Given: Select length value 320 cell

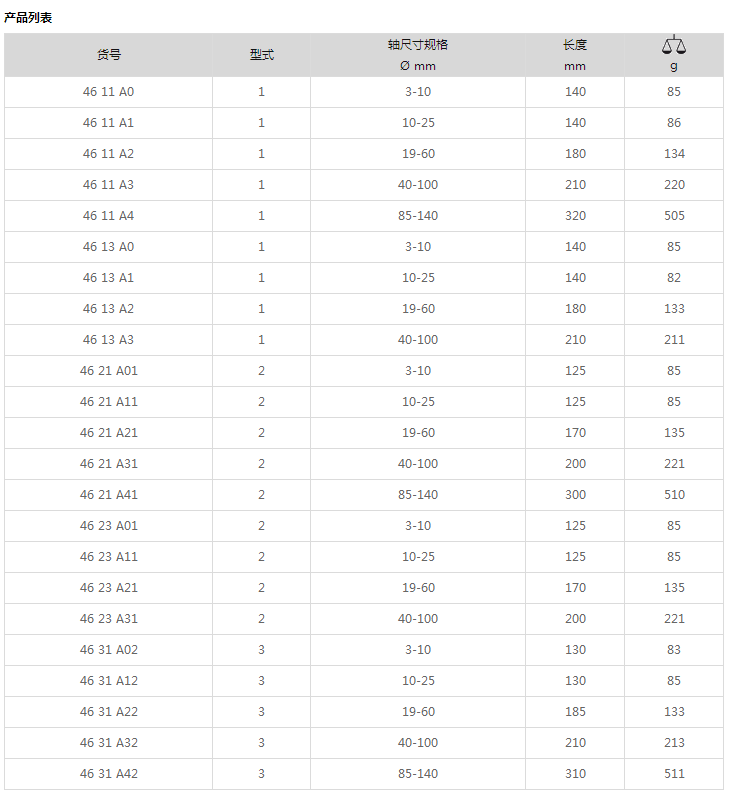Looking at the screenshot, I should (575, 216).
